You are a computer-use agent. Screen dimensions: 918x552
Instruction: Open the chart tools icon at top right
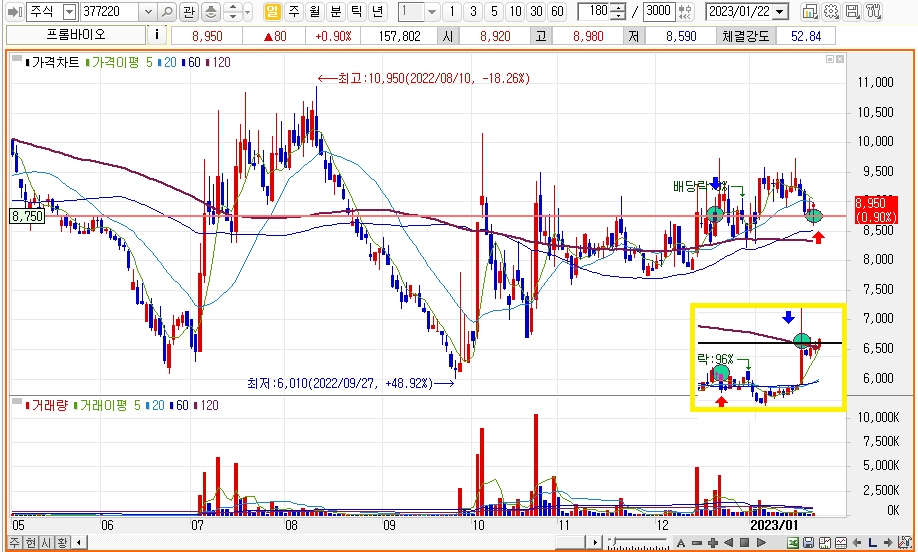pyautogui.click(x=874, y=11)
